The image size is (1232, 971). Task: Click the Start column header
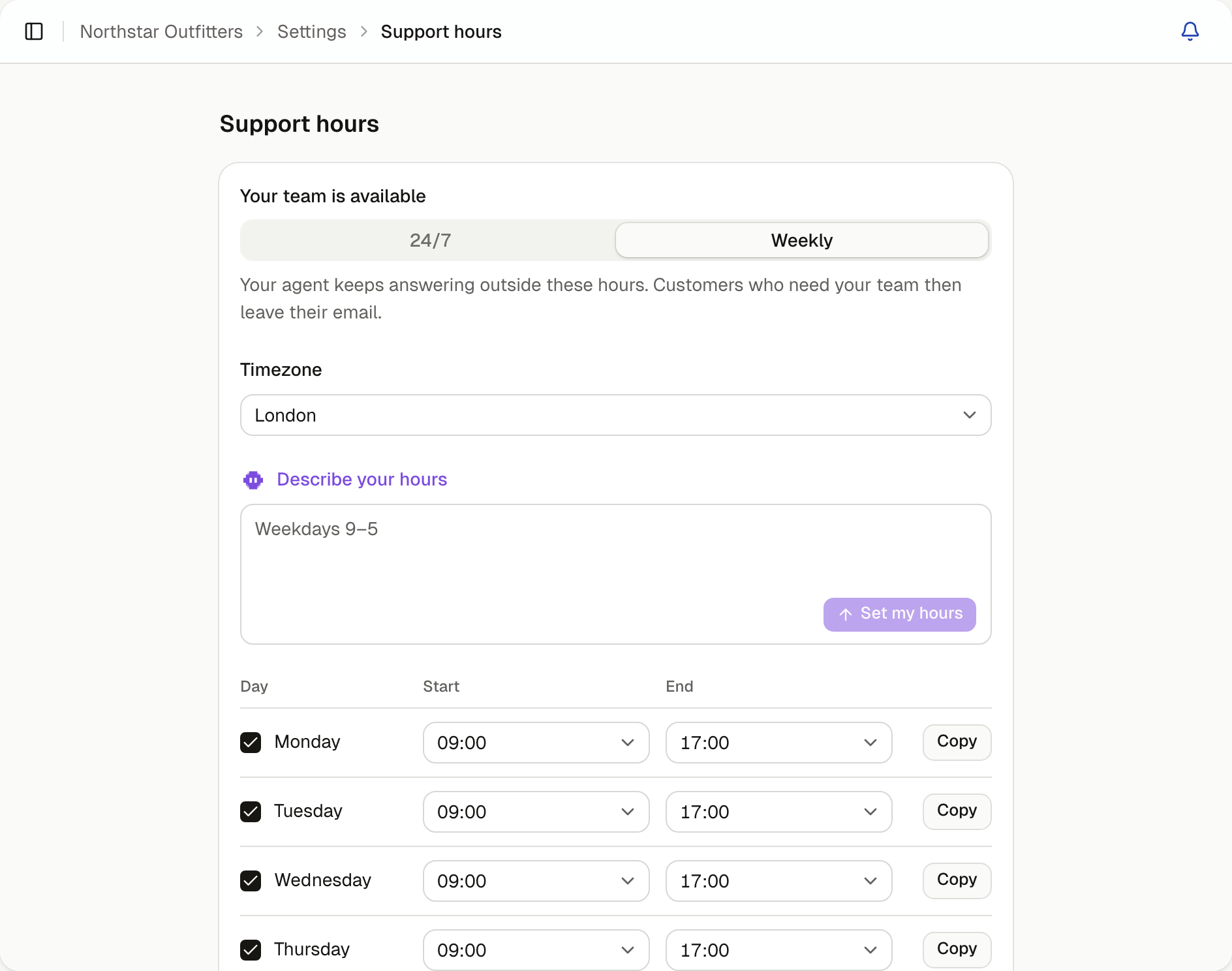(x=441, y=686)
